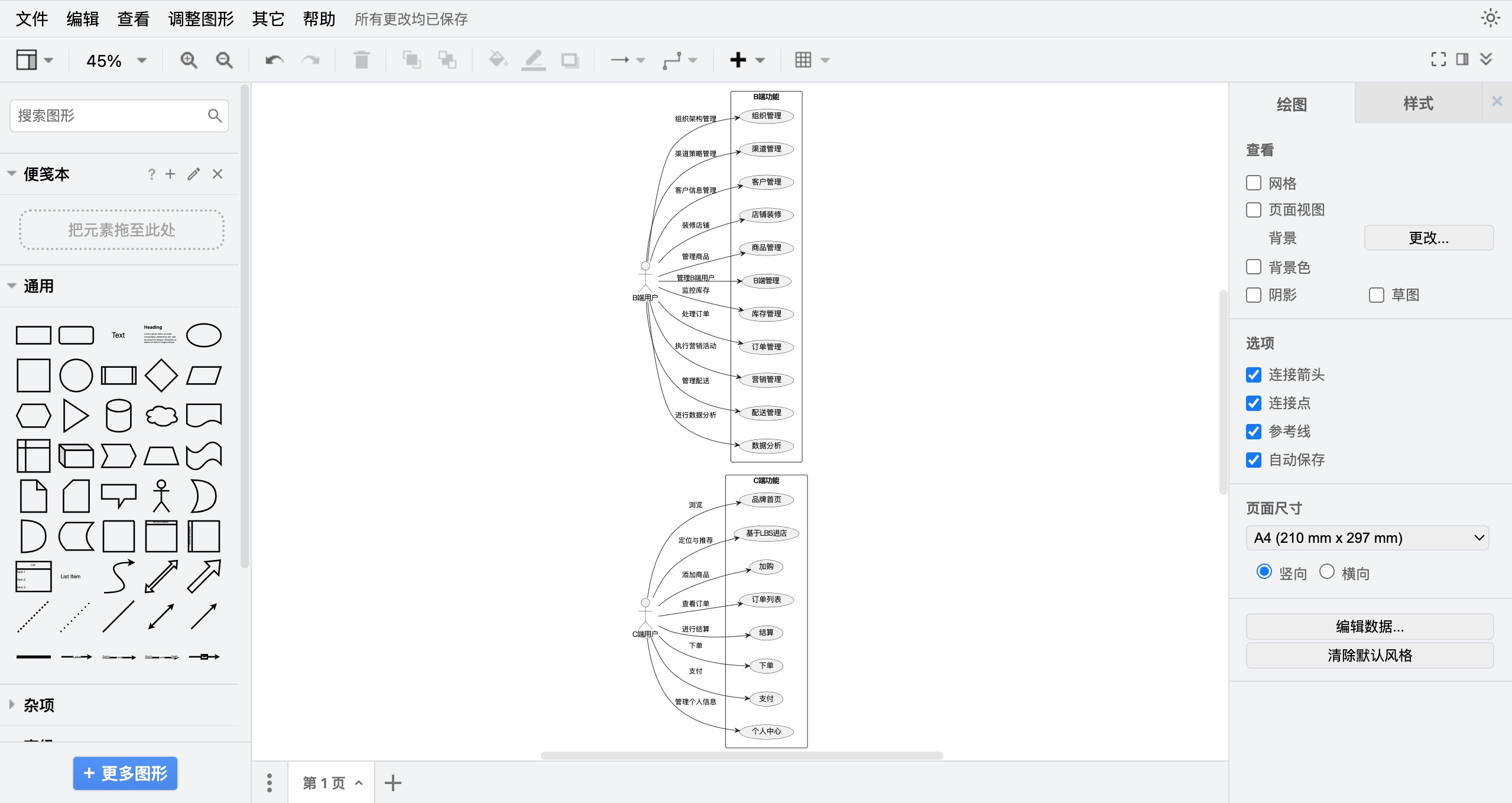Open the A4 page size dropdown
Viewport: 1512px width, 803px height.
(x=1367, y=538)
